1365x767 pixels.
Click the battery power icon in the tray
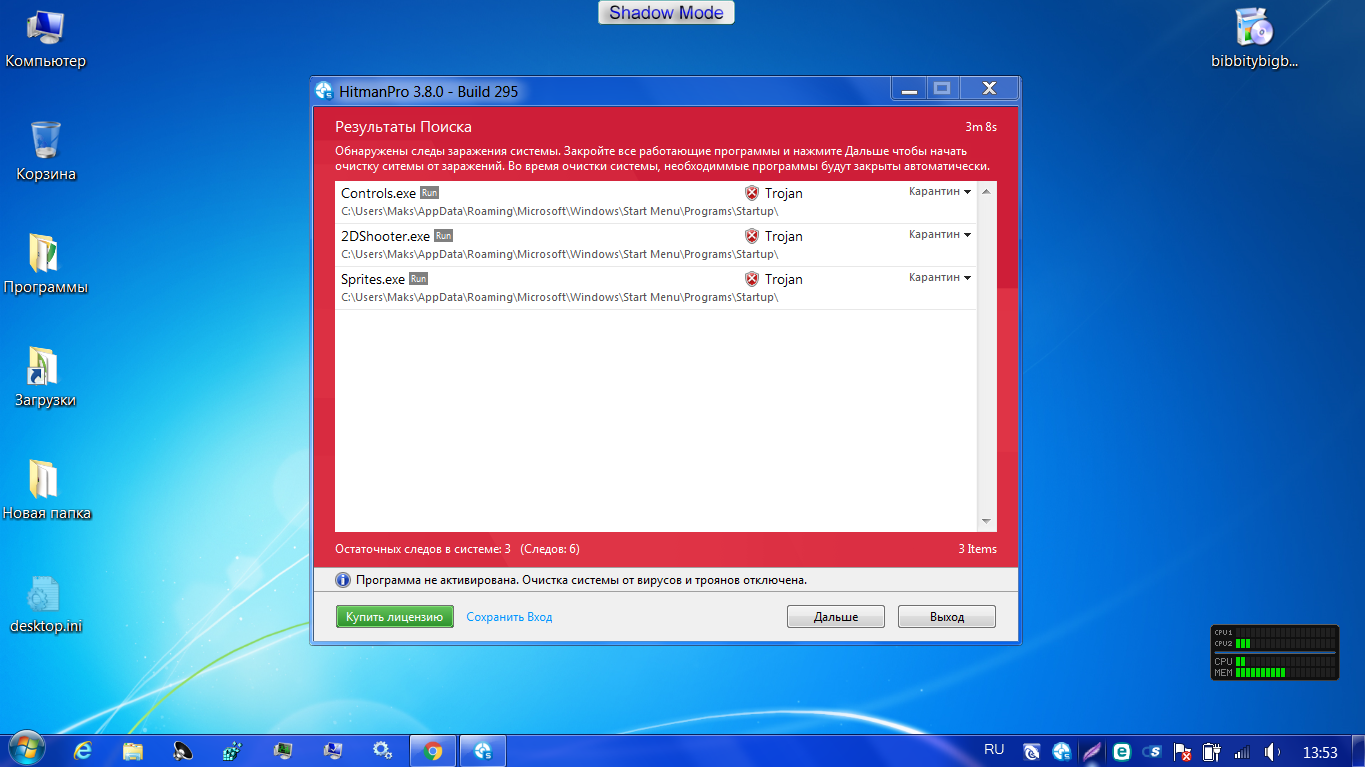tap(1212, 751)
